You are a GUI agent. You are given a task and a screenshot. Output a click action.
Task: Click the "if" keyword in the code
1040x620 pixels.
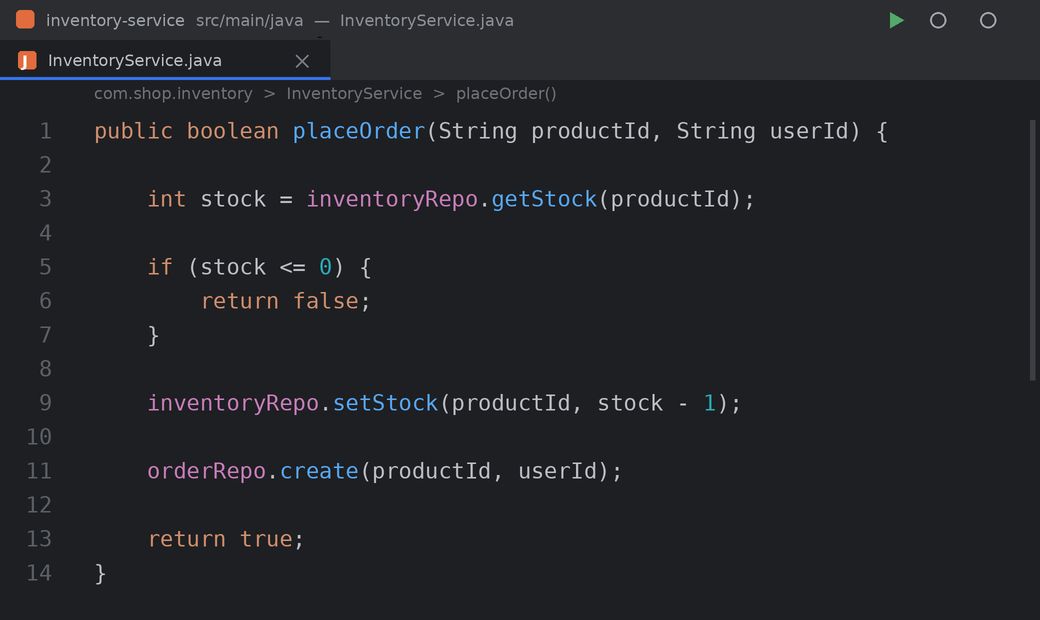(160, 267)
